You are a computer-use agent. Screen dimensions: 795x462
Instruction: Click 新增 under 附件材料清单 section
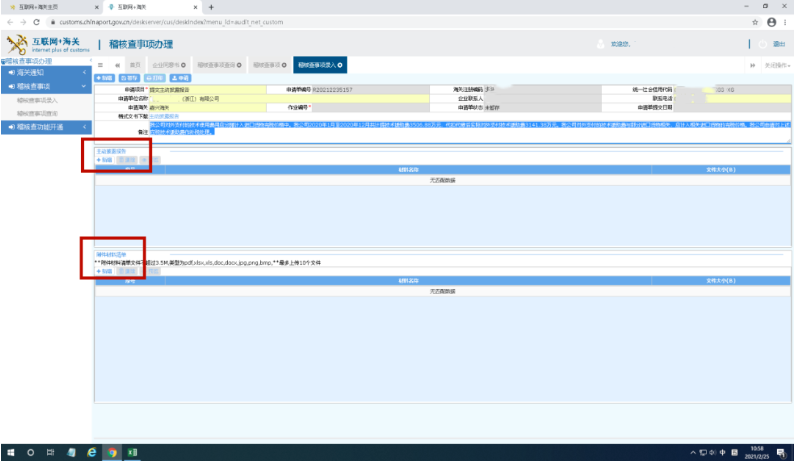point(104,271)
